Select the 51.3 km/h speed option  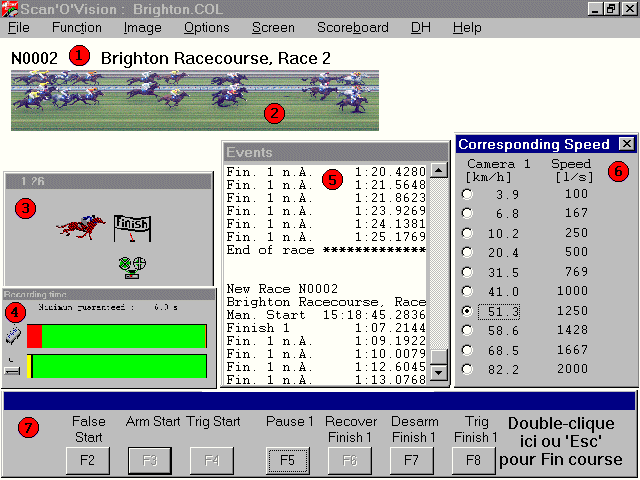click(467, 311)
